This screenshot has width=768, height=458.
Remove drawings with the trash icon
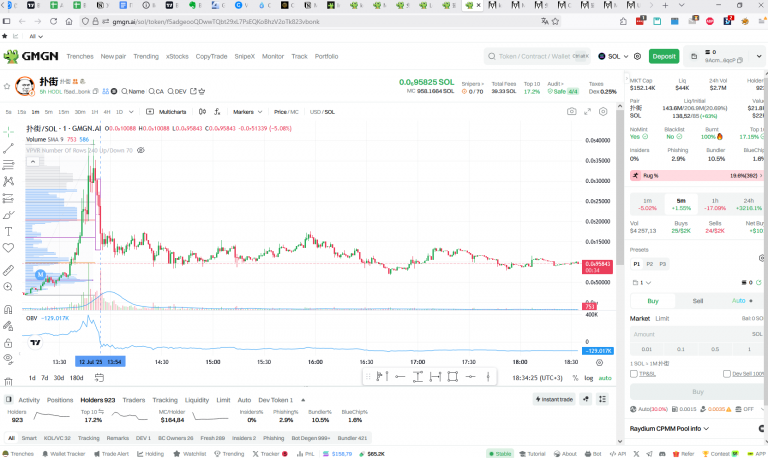pos(8,382)
